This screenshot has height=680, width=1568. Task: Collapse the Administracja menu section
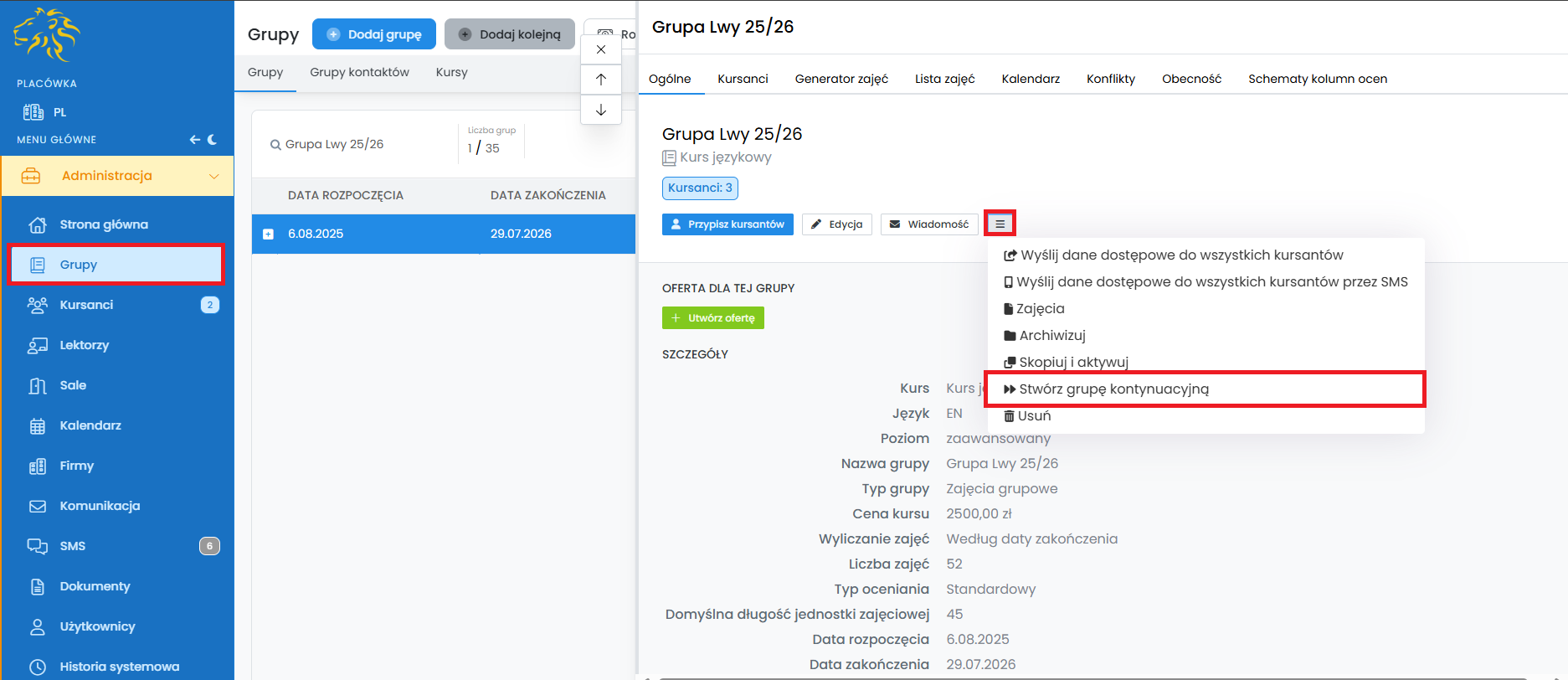point(213,176)
